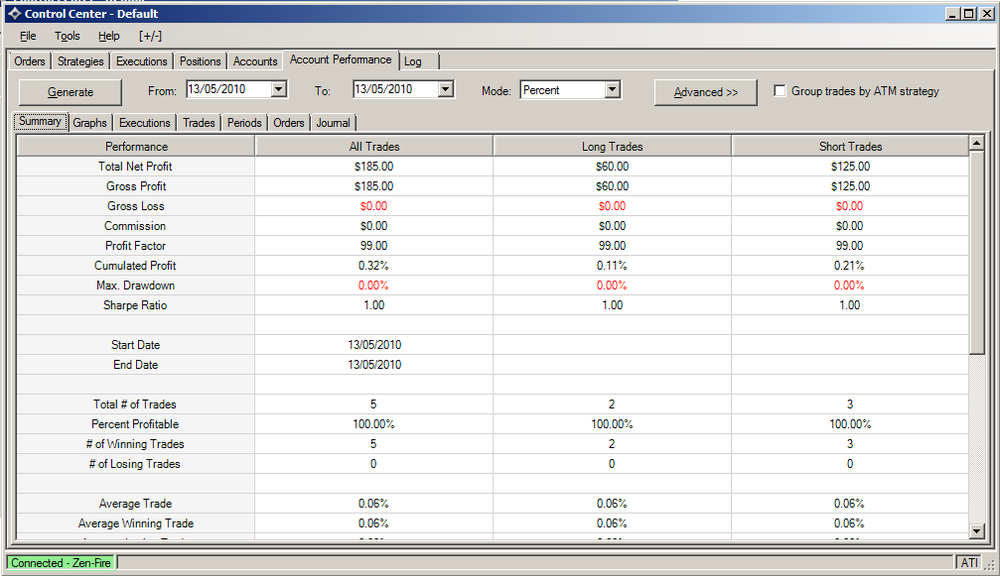The width and height of the screenshot is (1000, 576).
Task: Click the End Date row label
Action: point(135,365)
